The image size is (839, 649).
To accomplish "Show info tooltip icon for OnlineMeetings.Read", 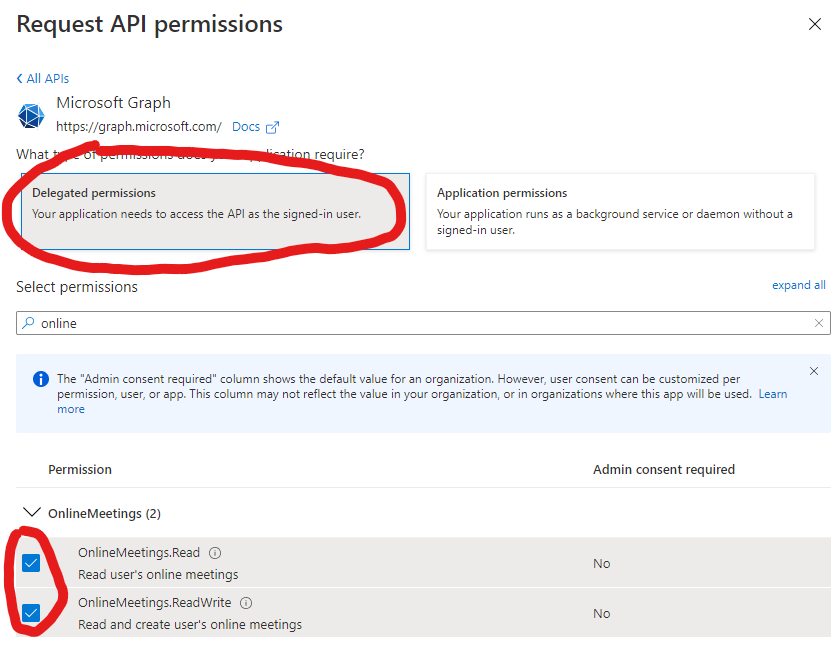I will coord(215,553).
